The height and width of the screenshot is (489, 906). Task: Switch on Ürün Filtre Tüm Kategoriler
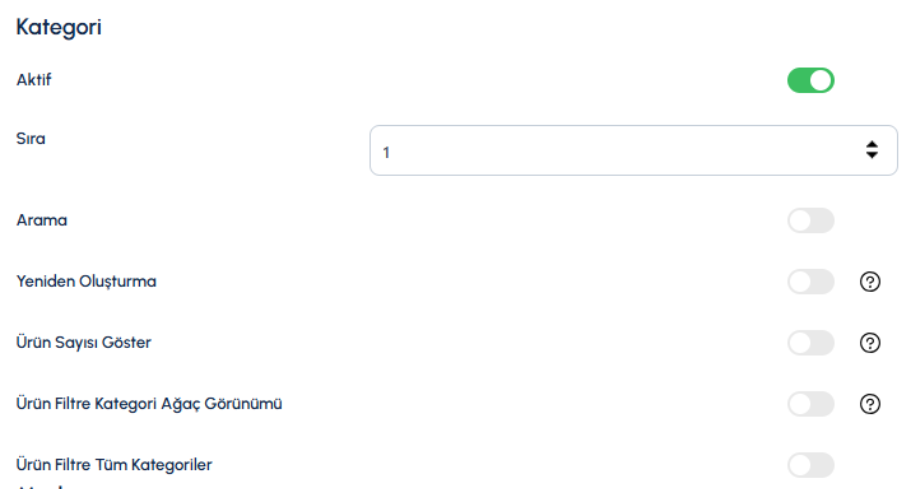[x=811, y=465]
